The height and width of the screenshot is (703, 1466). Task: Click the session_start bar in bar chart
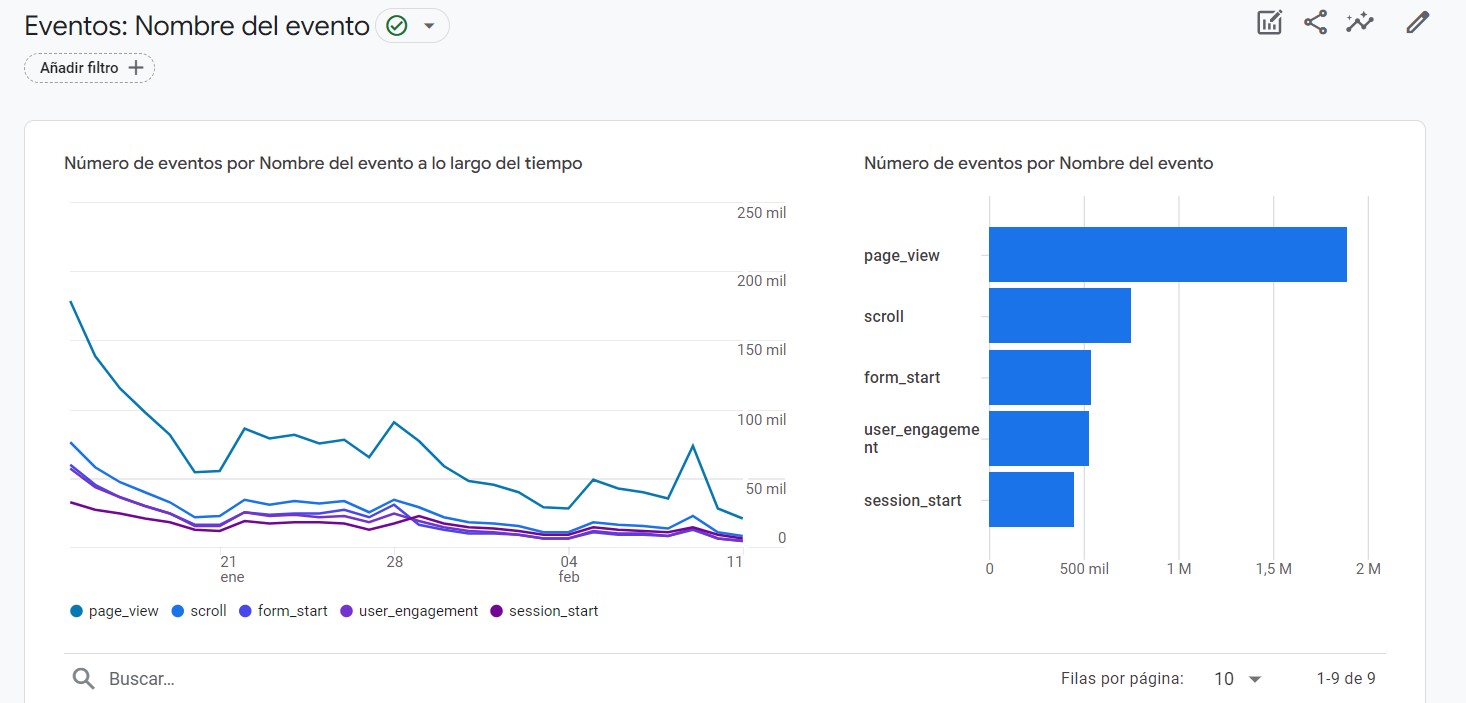[1031, 500]
